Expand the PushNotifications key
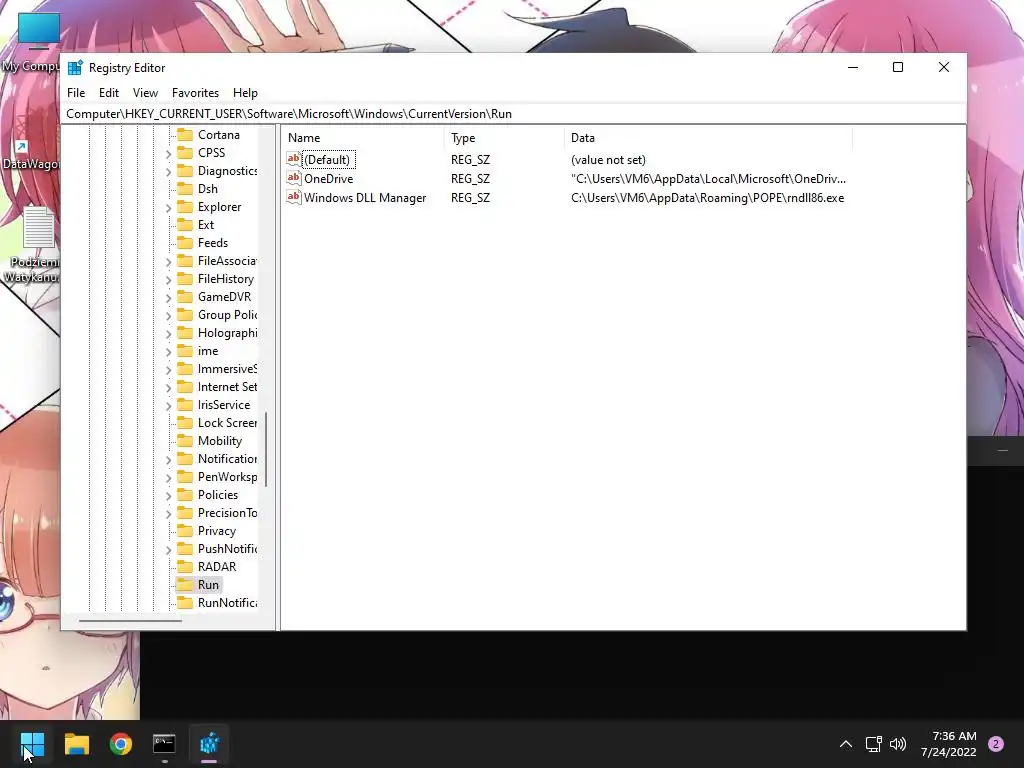This screenshot has height=768, width=1024. tap(168, 550)
